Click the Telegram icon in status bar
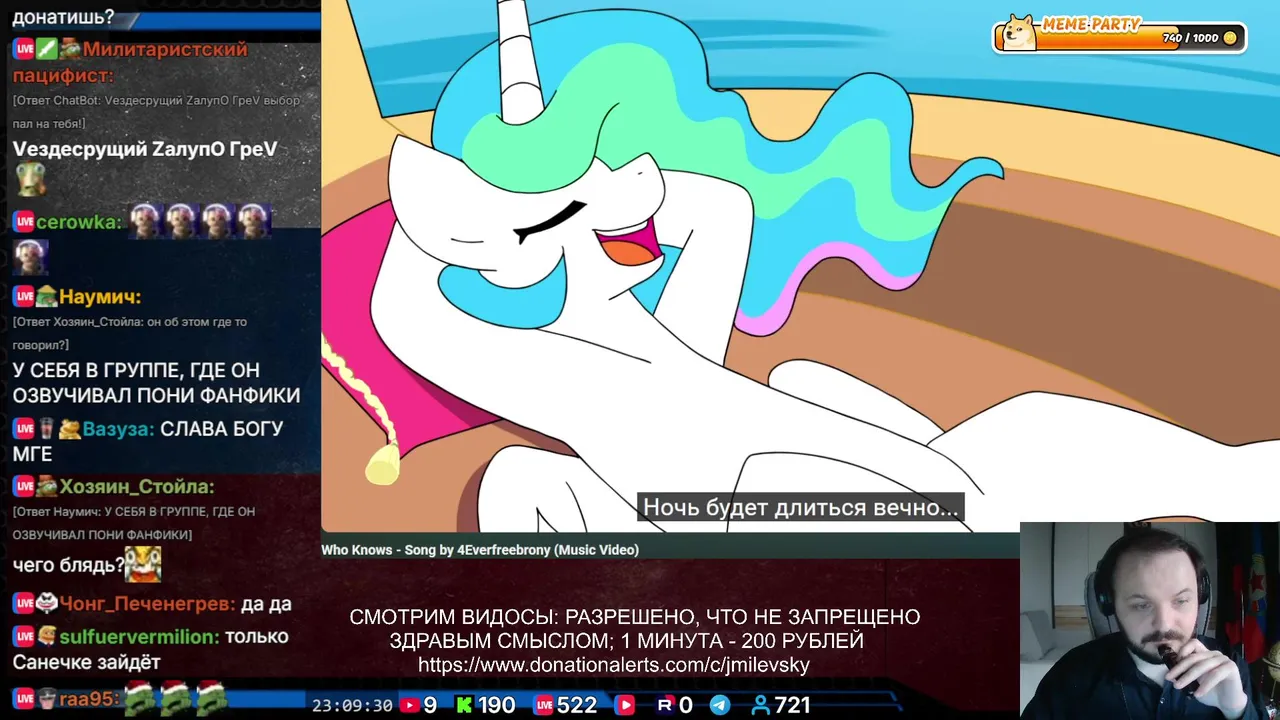Image resolution: width=1280 pixels, height=720 pixels. click(719, 705)
